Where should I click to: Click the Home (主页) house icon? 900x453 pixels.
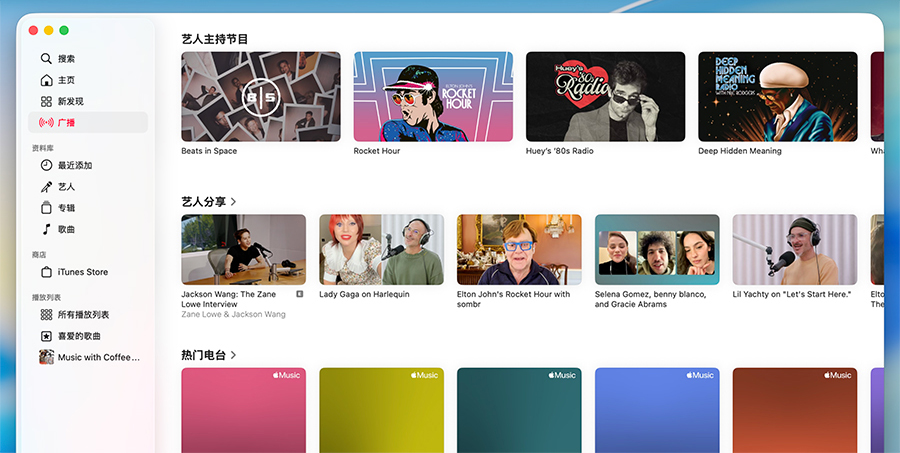46,80
